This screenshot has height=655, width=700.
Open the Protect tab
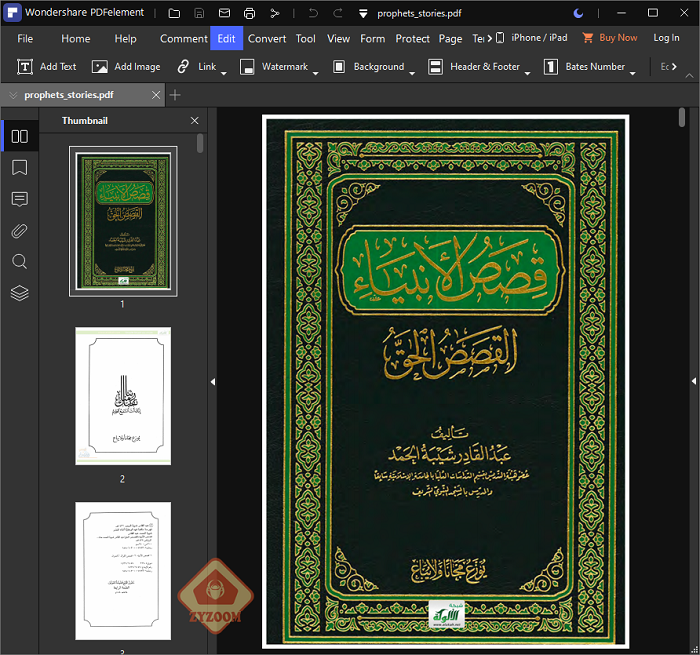point(412,39)
